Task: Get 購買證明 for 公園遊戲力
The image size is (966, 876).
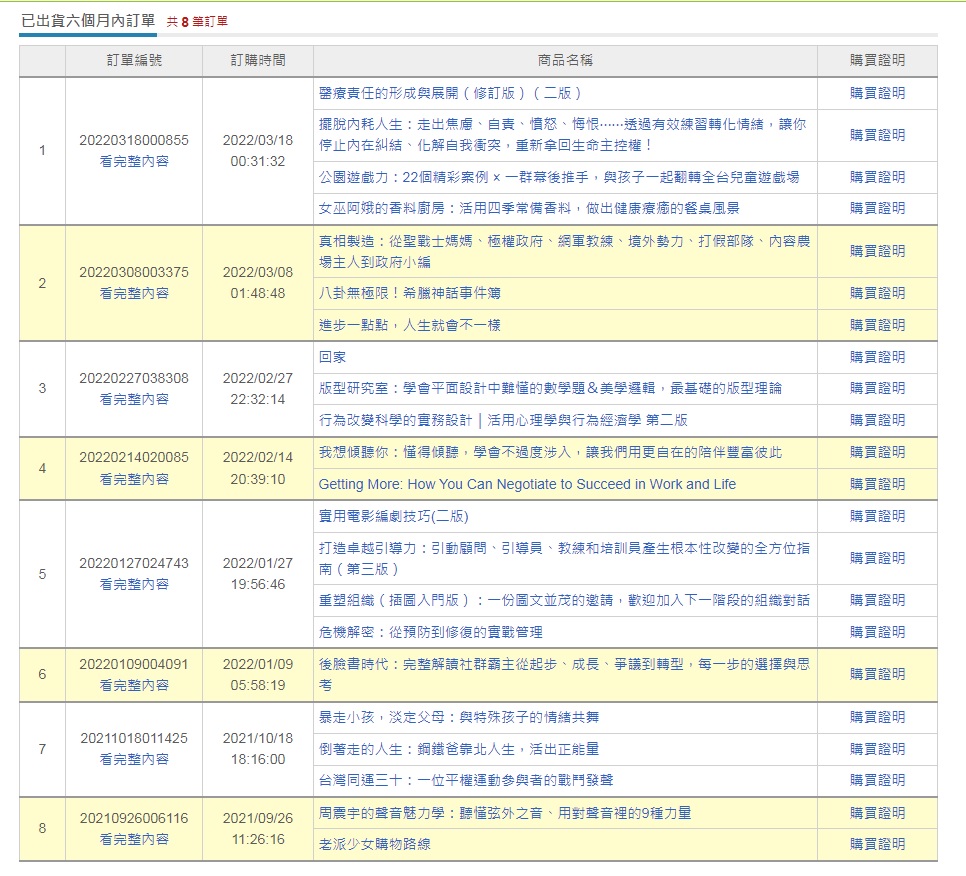Action: (x=877, y=177)
